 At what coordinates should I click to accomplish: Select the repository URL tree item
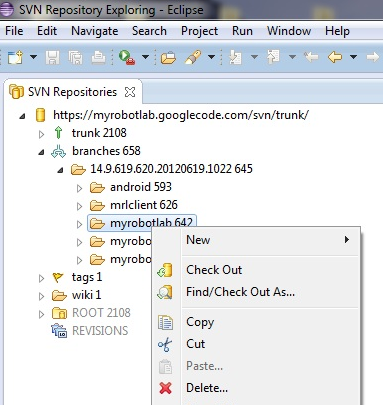coord(181,115)
